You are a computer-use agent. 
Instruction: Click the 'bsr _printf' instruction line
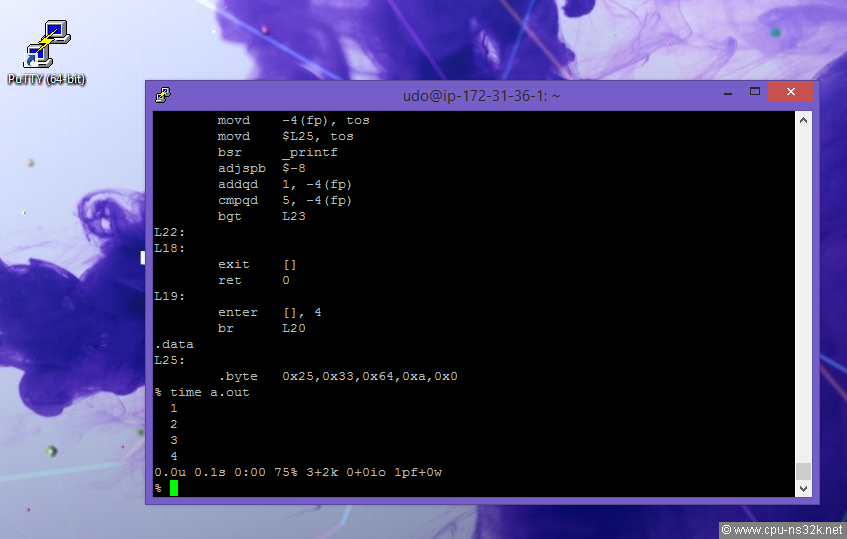(277, 152)
